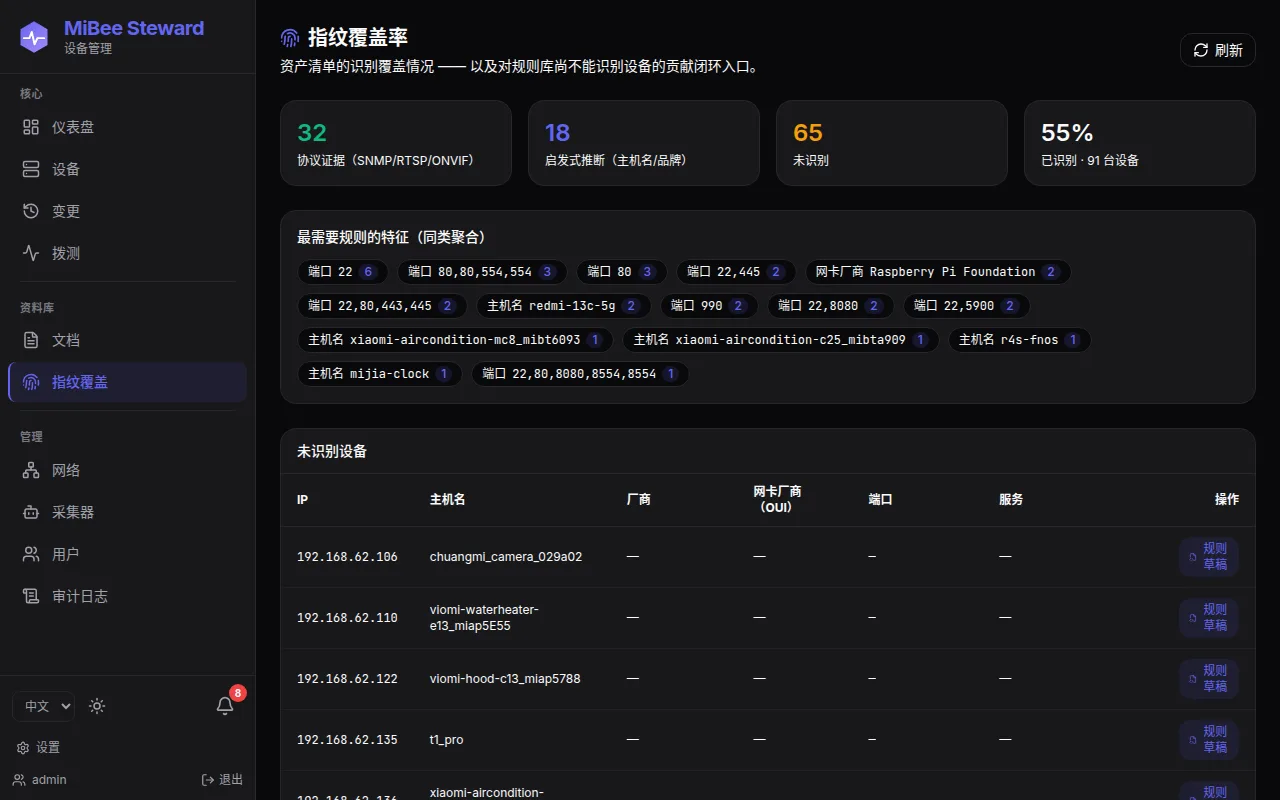
Task: Select the 主机名 redmi-13c-5g chip
Action: [564, 306]
